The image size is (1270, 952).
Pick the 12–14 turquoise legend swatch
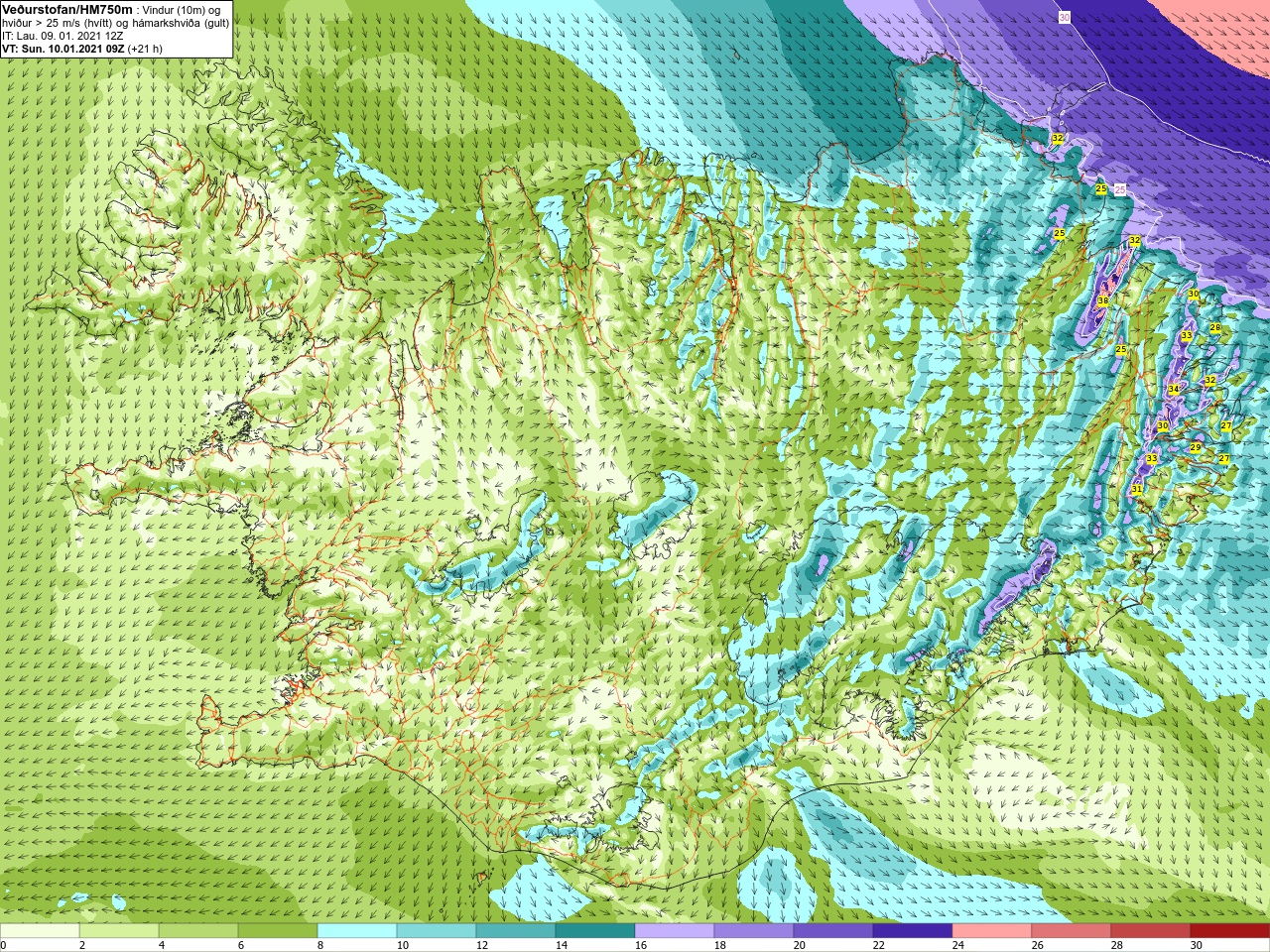pyautogui.click(x=516, y=931)
